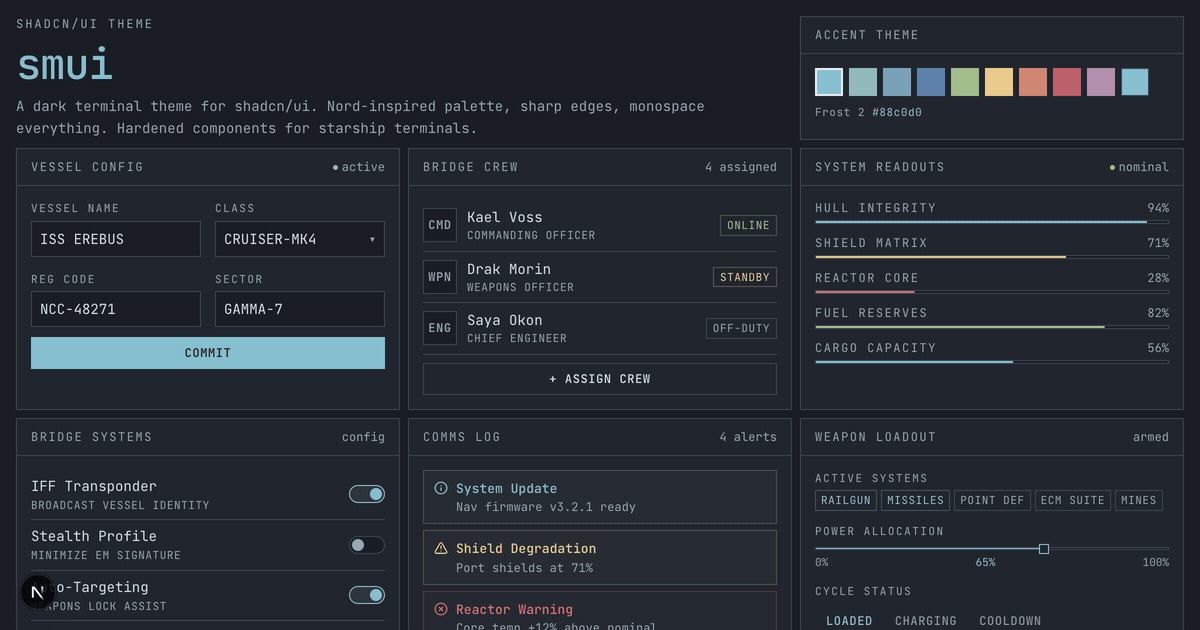The image size is (1200, 630).
Task: Click the error icon on Reactor Warning
Action: click(x=441, y=609)
